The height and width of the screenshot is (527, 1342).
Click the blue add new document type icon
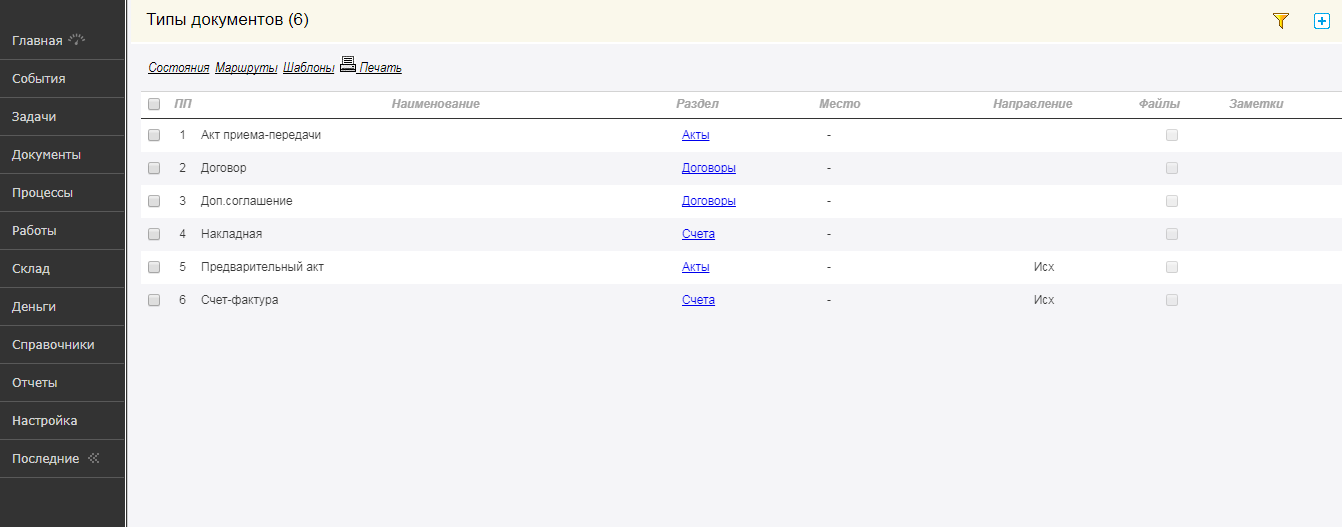click(1321, 20)
